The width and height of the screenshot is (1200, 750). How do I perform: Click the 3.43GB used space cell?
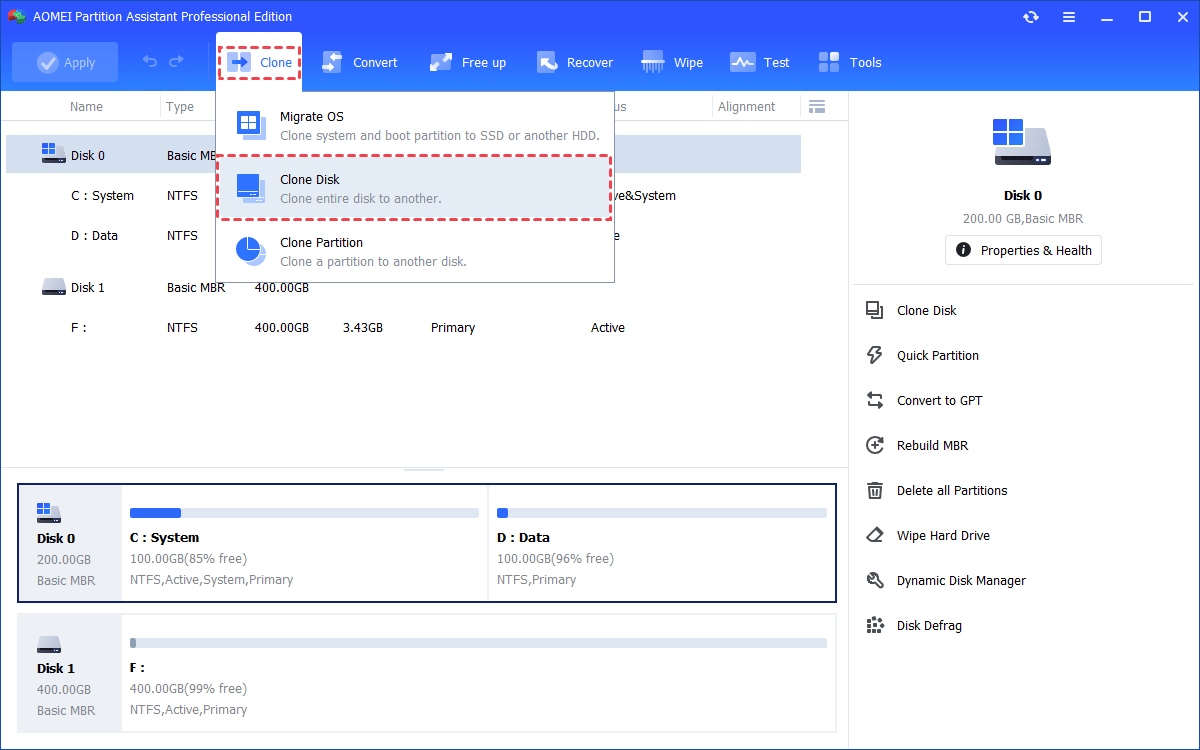tap(362, 328)
